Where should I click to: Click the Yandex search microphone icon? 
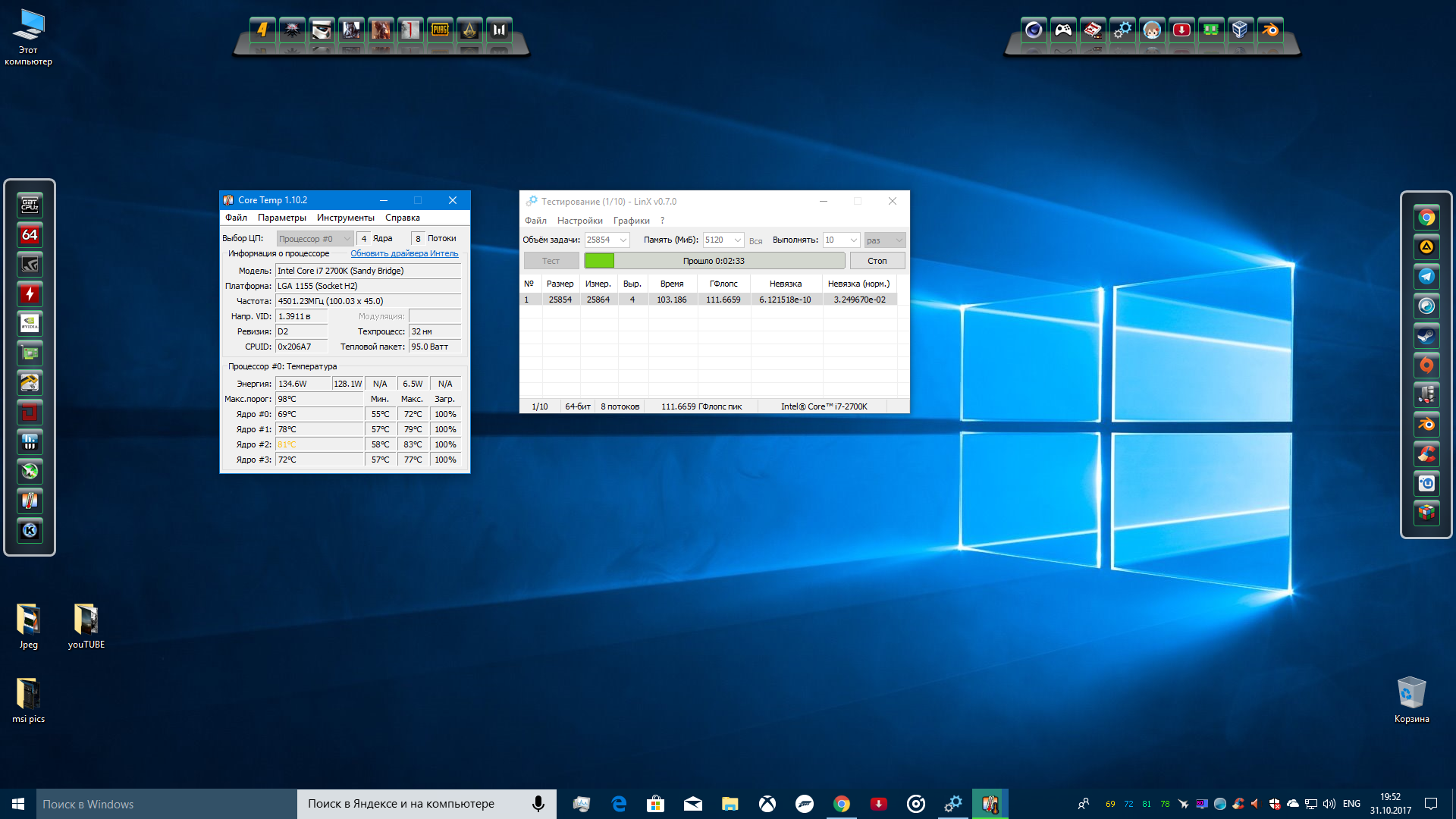point(538,804)
